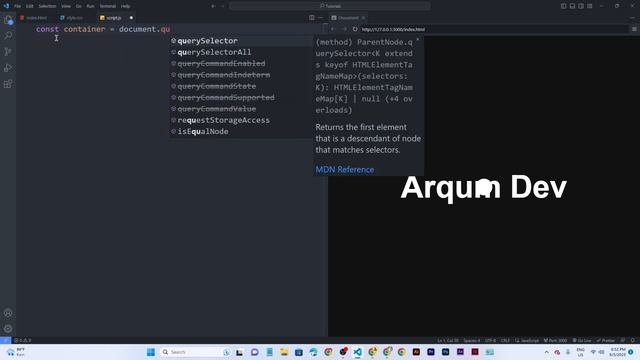This screenshot has height=360, width=640.
Task: Choose requestStorageAccess suggestion
Action: pos(241,120)
